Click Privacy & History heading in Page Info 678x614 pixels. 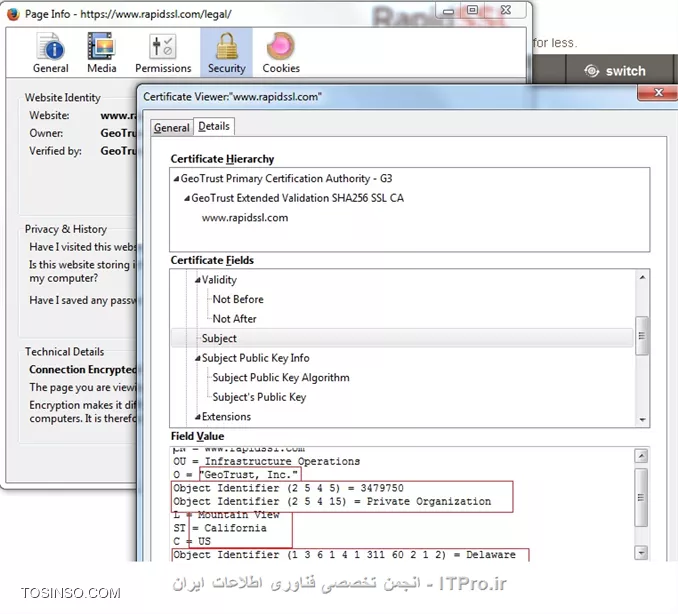pyautogui.click(x=66, y=229)
